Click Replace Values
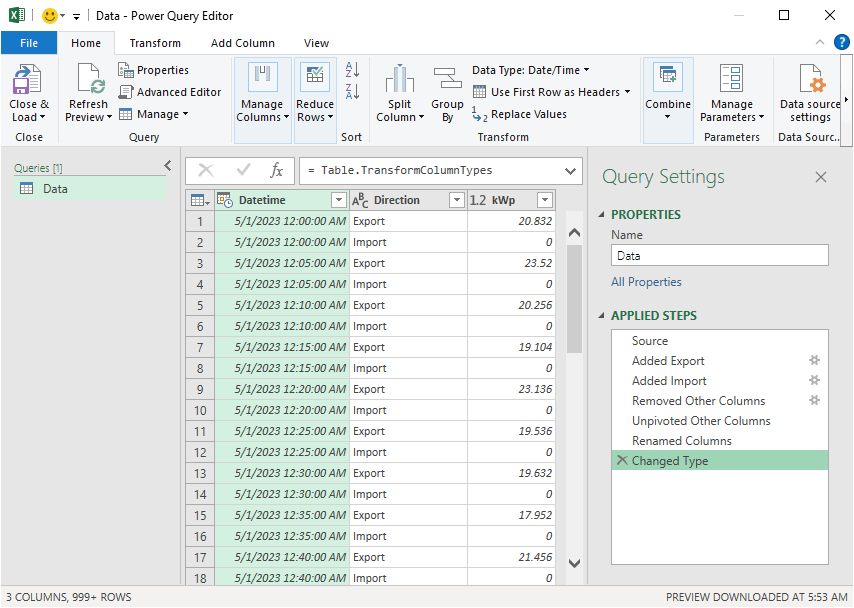Screen dimensions: 854x608 click(x=519, y=114)
